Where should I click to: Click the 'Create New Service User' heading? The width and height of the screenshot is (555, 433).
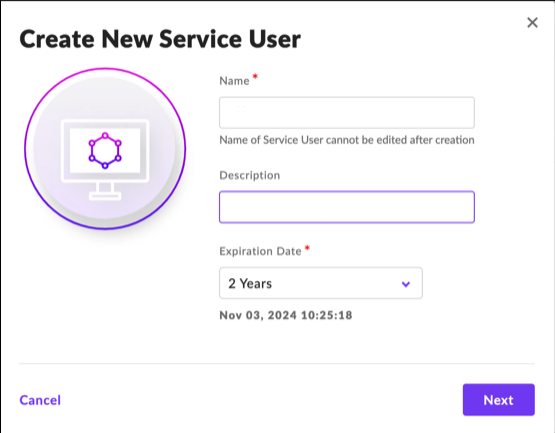[160, 39]
